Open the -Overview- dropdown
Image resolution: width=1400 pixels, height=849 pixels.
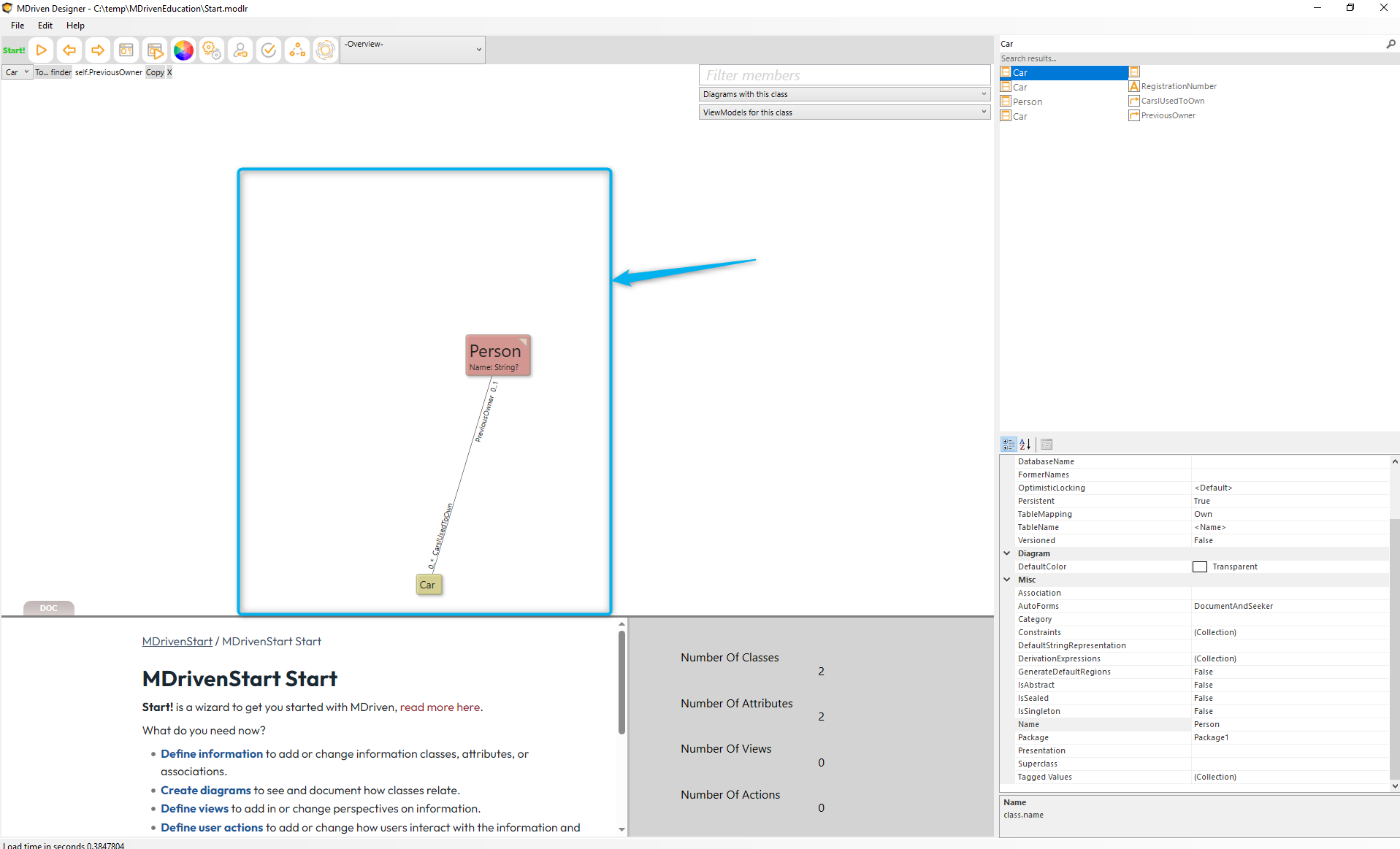coord(413,50)
